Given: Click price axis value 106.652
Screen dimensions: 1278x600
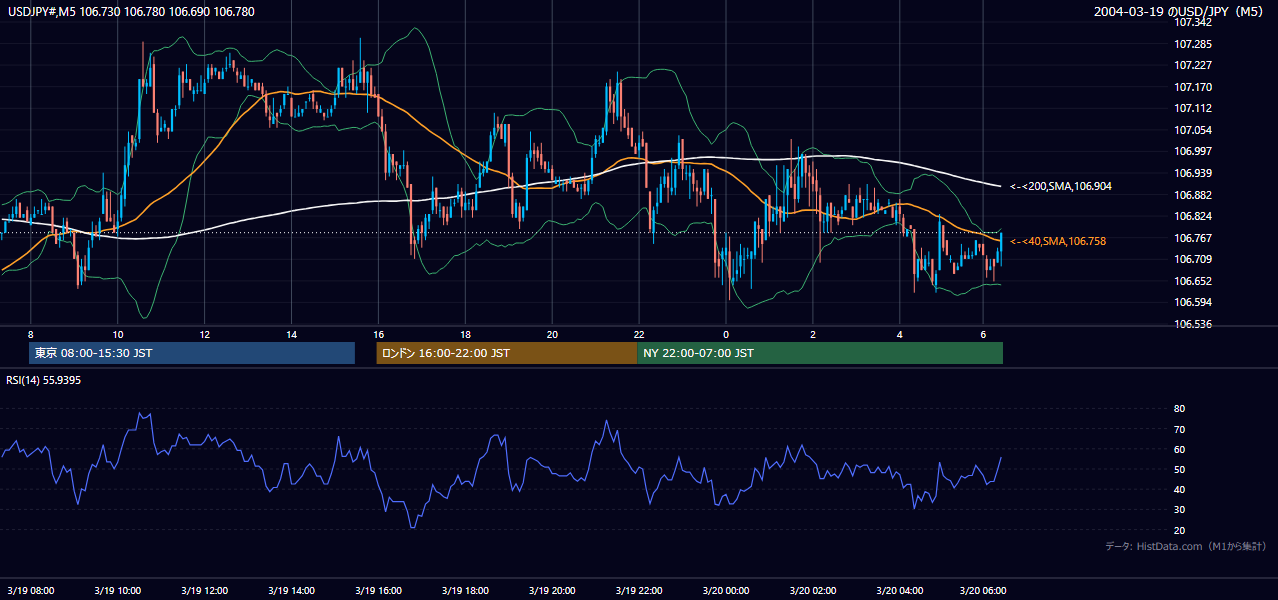Looking at the screenshot, I should [x=1193, y=281].
